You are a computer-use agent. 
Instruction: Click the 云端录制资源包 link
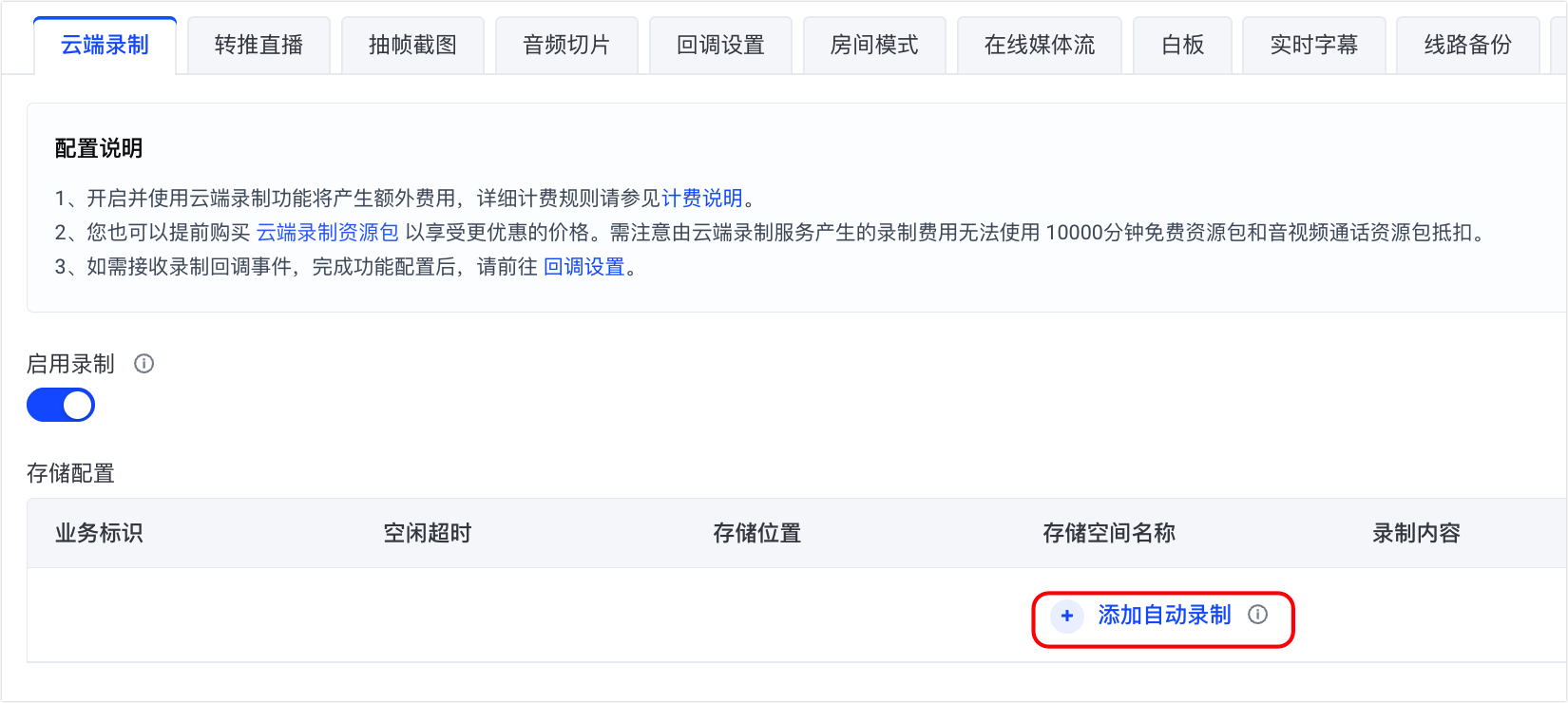[328, 233]
